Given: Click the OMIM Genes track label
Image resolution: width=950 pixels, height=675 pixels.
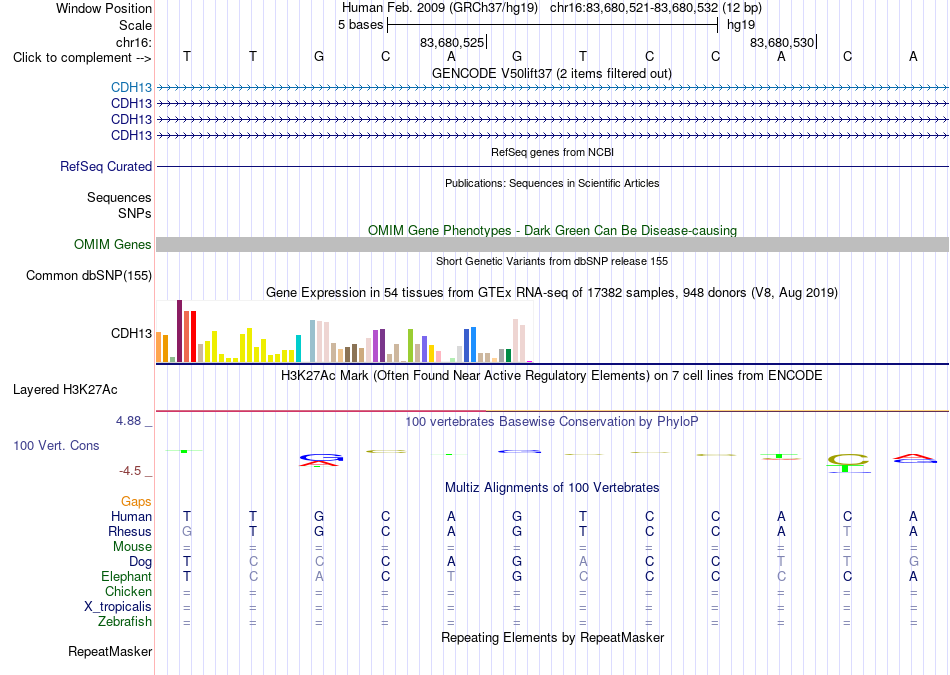Looking at the screenshot, I should tap(112, 245).
